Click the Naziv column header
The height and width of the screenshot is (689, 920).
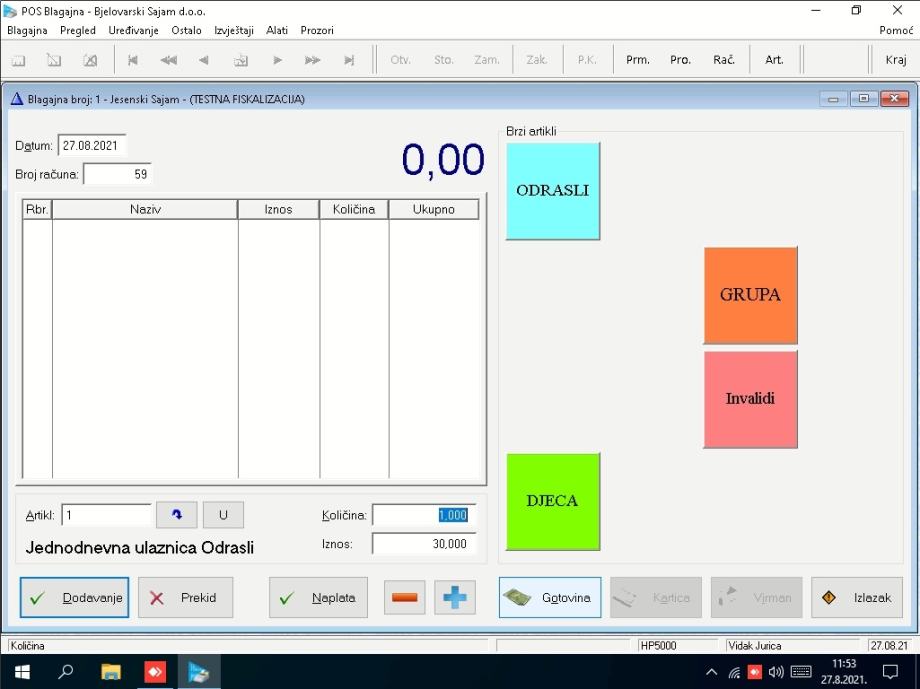click(145, 210)
